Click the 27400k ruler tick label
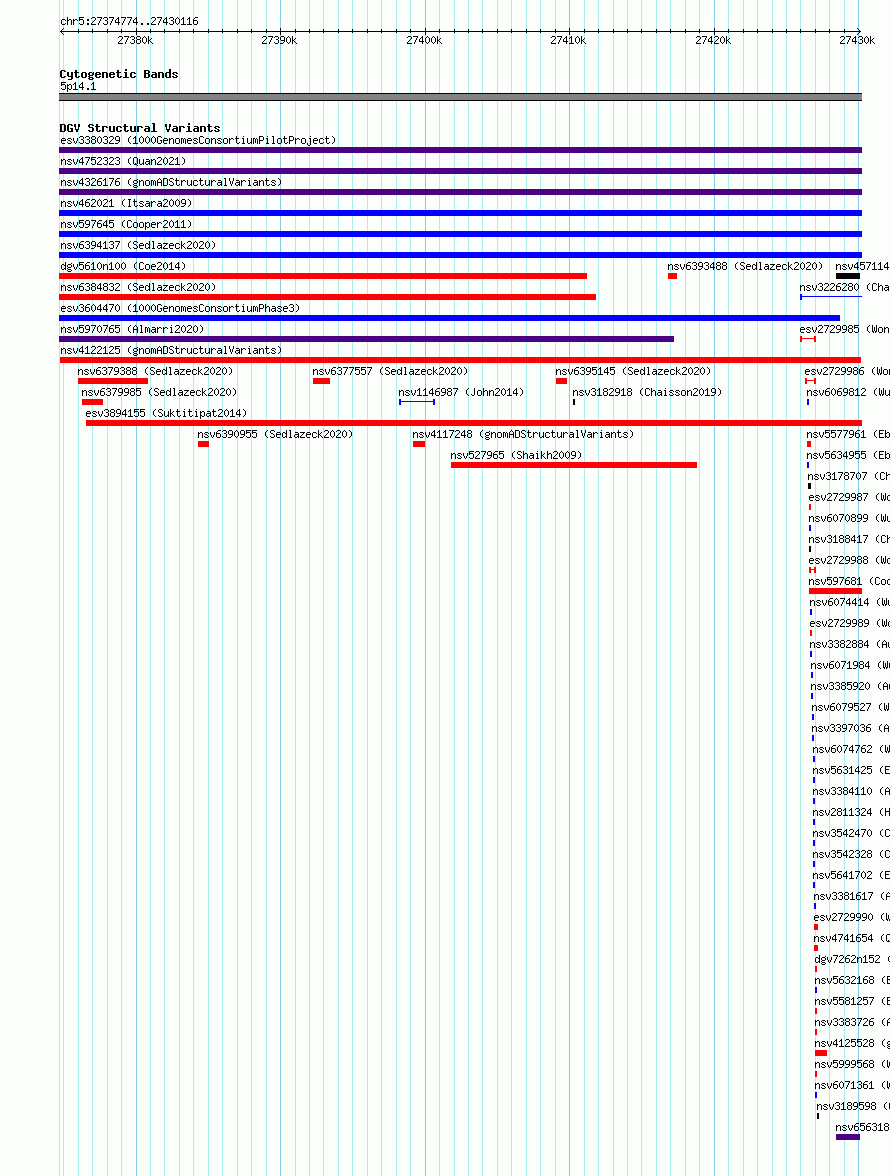Screen dimensions: 890x1176 click(x=424, y=40)
